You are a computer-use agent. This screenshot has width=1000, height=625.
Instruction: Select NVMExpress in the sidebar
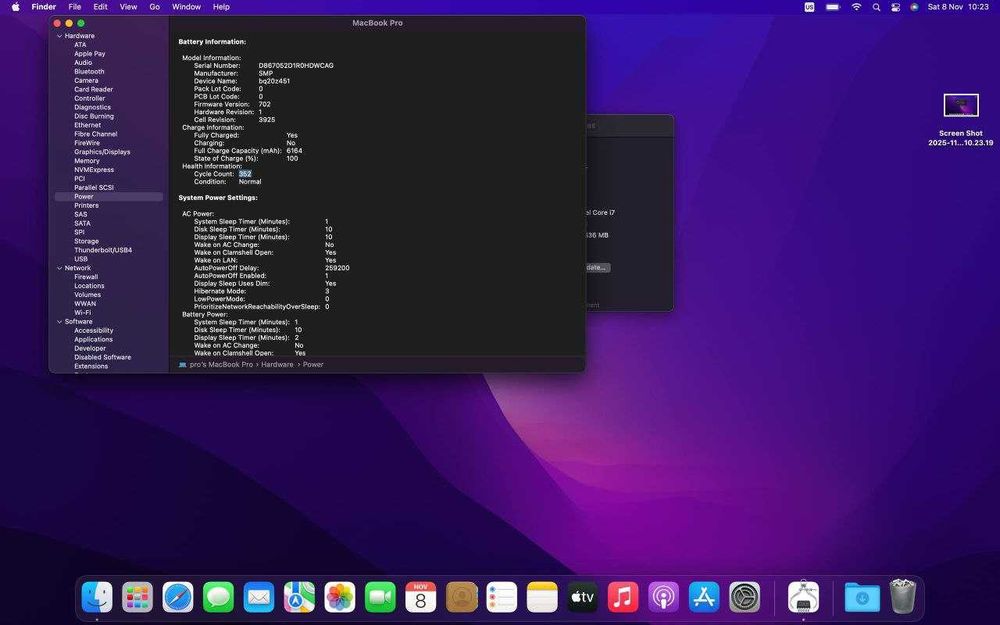click(x=94, y=170)
